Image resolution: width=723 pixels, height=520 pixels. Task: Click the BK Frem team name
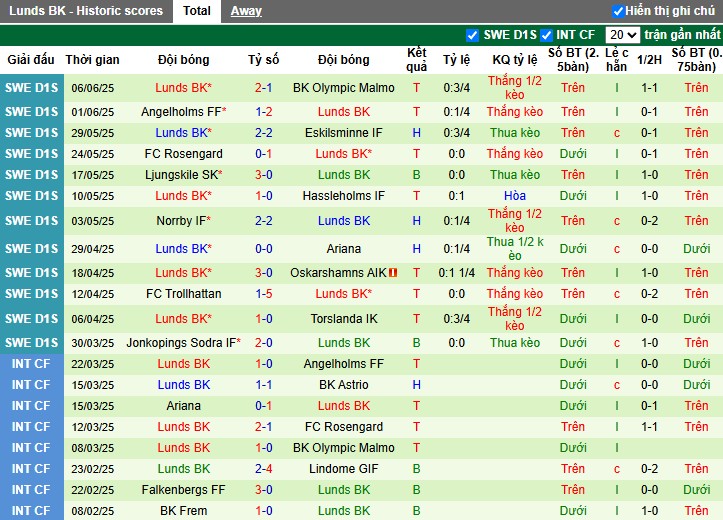(x=184, y=511)
